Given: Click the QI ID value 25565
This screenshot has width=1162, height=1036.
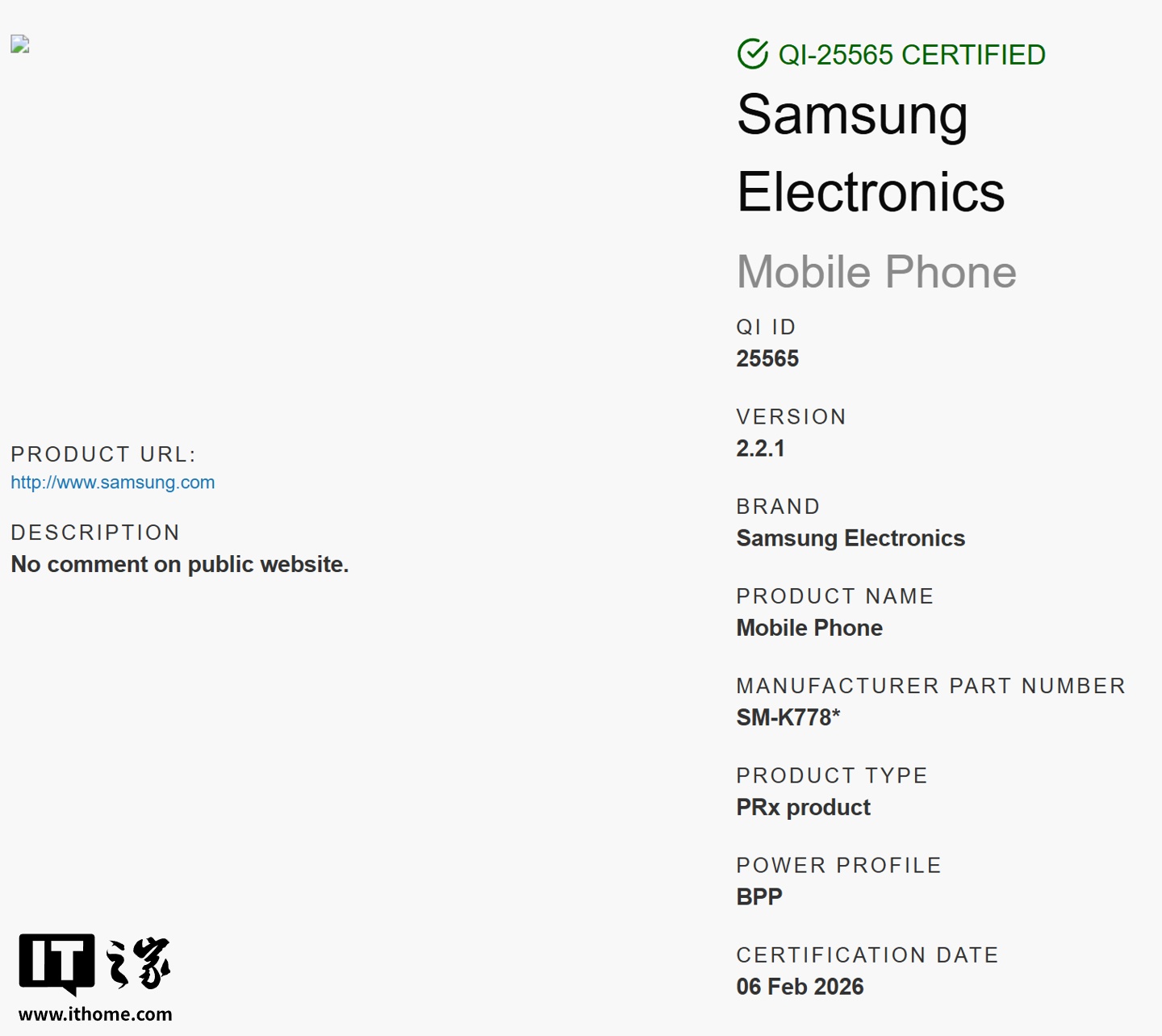Looking at the screenshot, I should coord(767,359).
